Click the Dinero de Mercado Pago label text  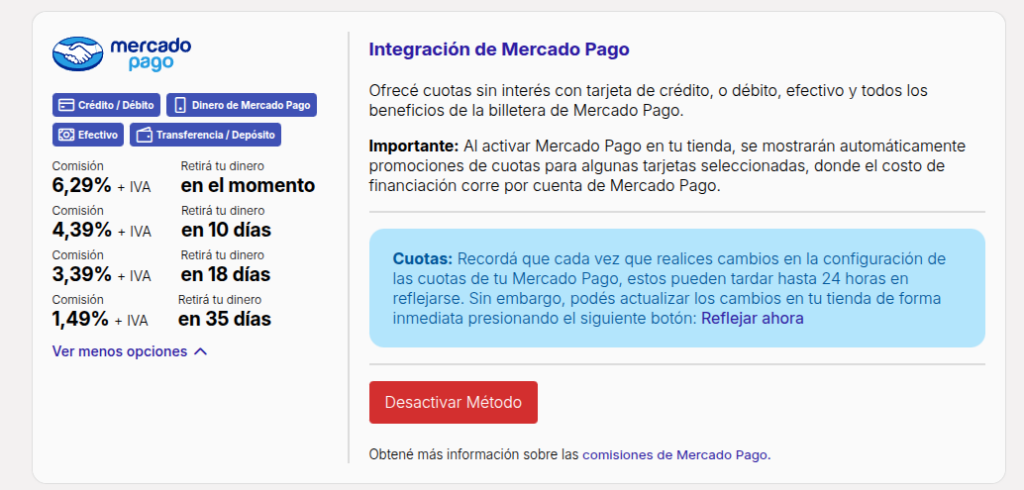(x=251, y=105)
